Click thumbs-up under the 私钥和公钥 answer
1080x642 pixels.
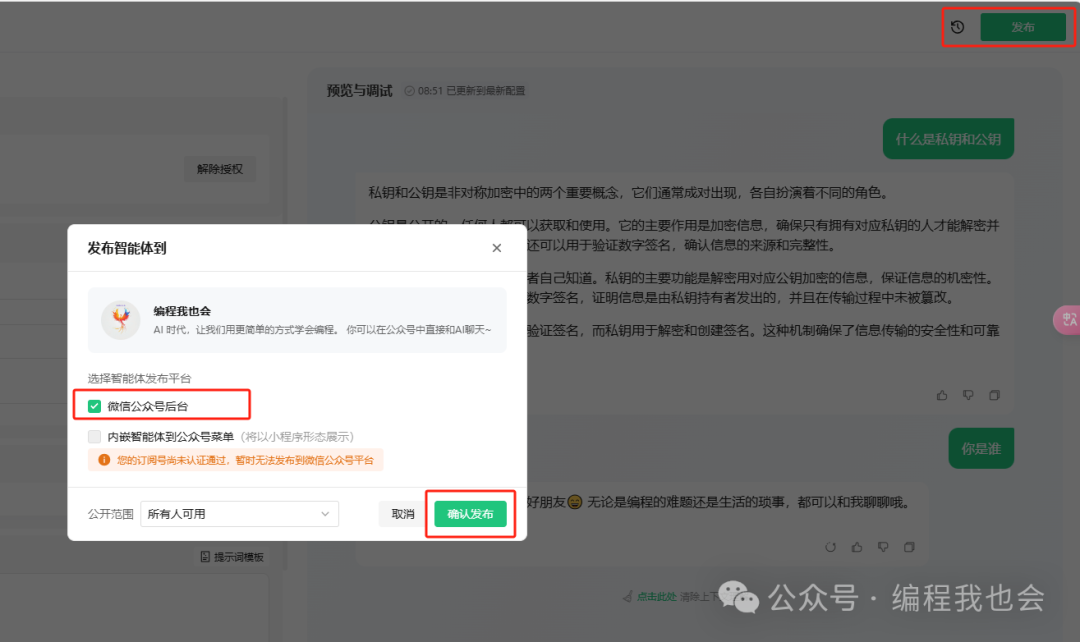click(x=942, y=396)
